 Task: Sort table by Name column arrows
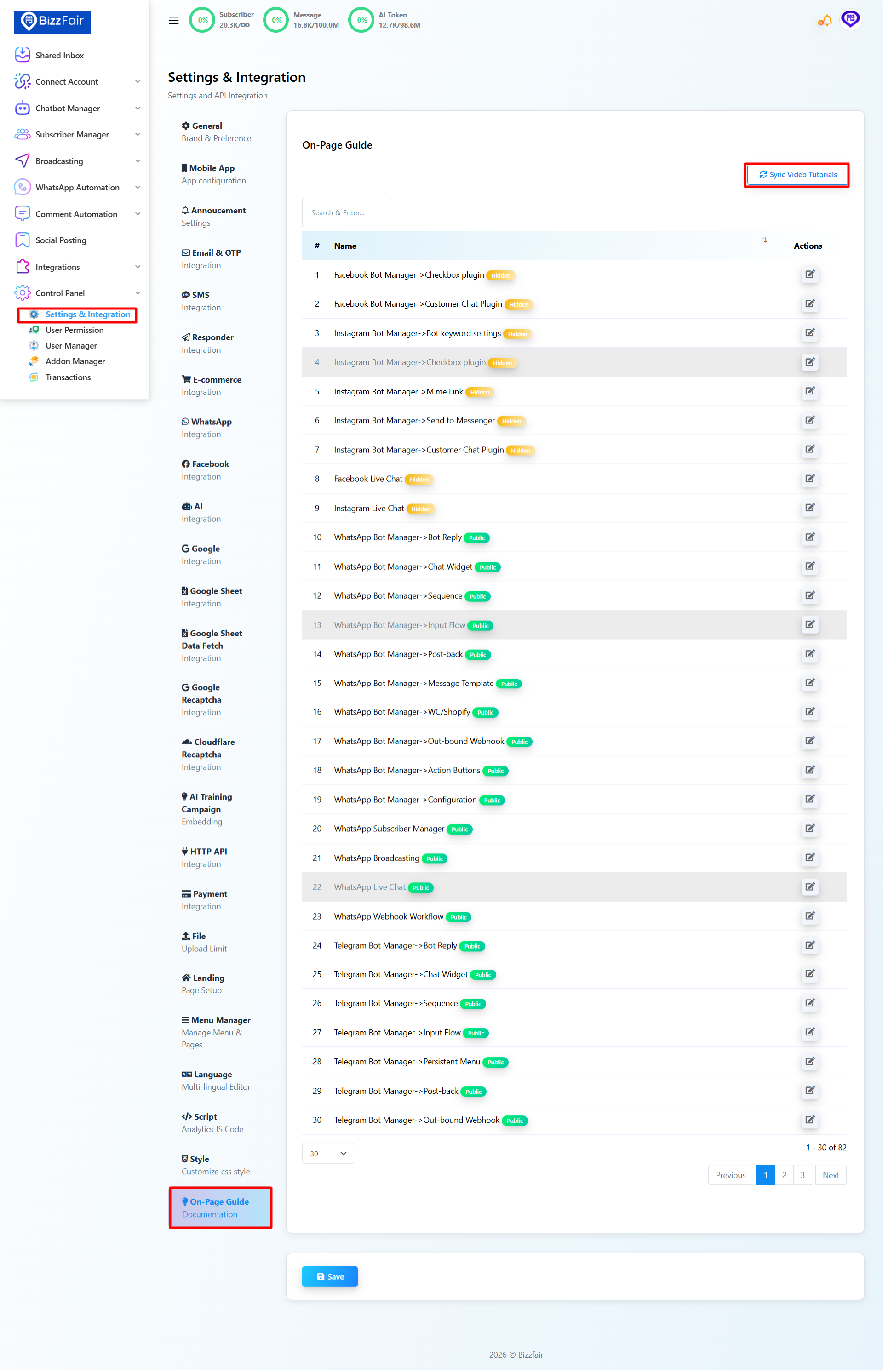(x=764, y=240)
